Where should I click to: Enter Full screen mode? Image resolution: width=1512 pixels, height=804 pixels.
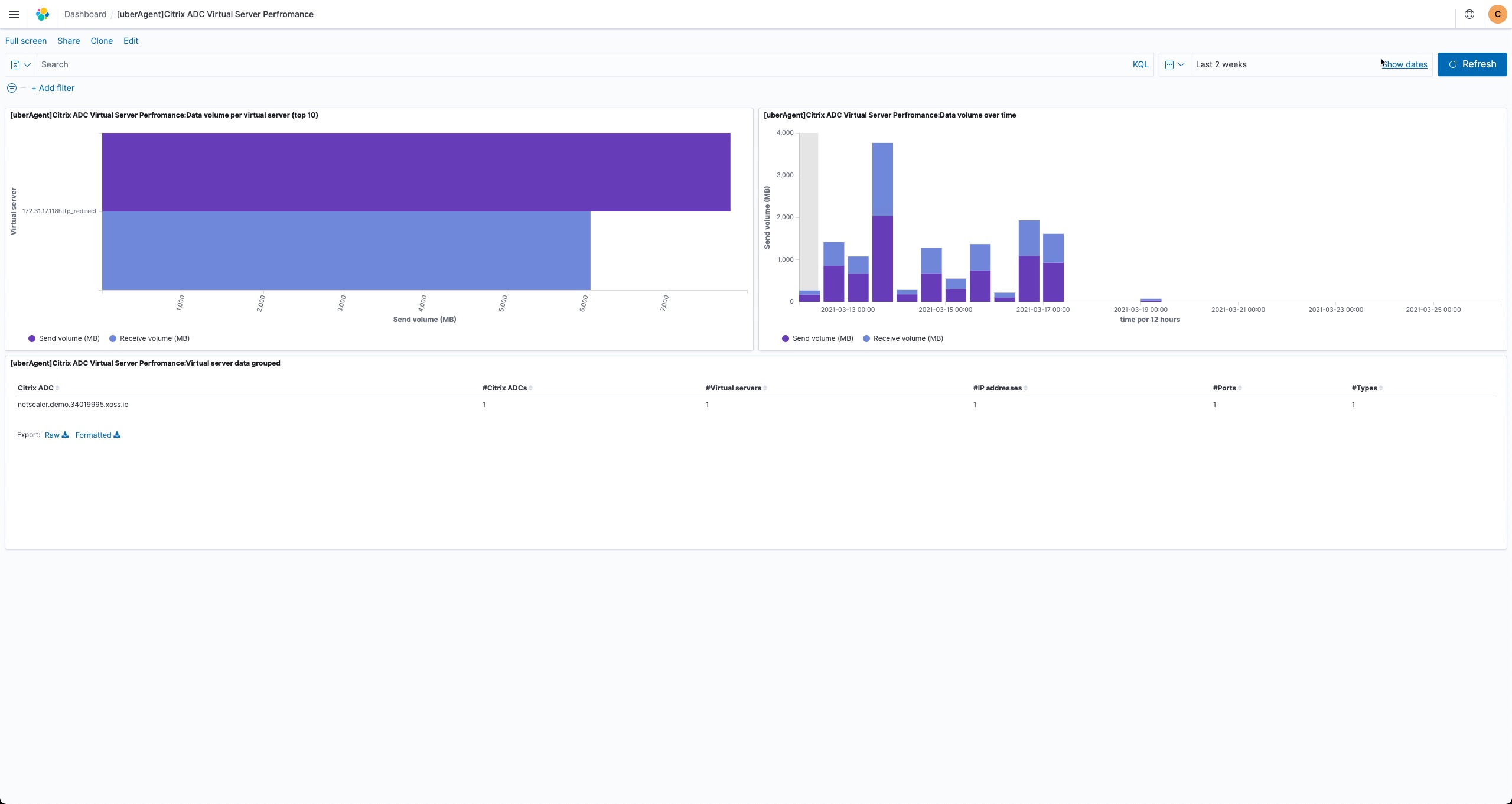tap(26, 41)
